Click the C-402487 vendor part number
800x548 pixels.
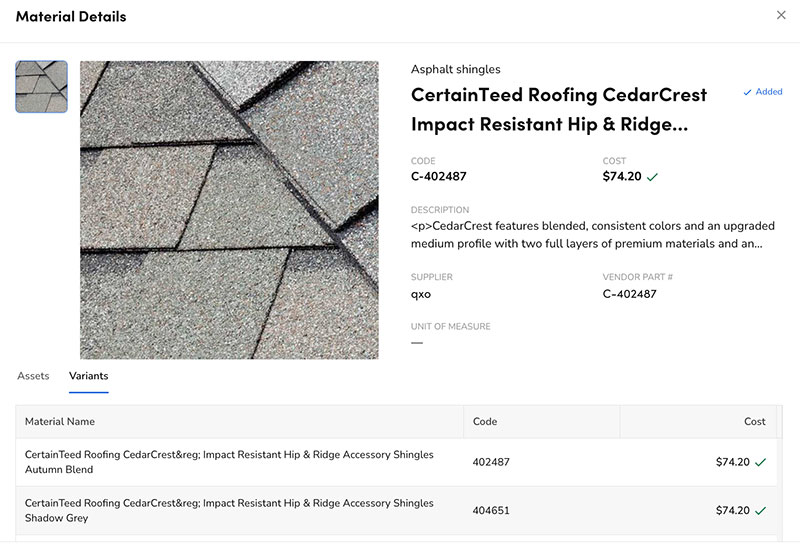tap(630, 294)
